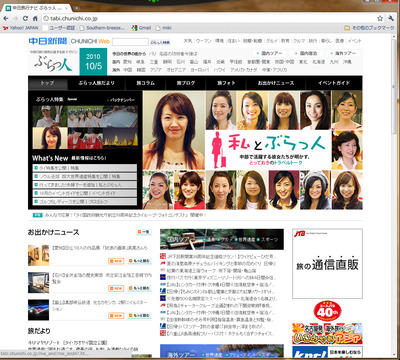The width and height of the screenshot is (400, 360).
Task: Open the cyclists with helmets thumbnail
Action: (85, 116)
